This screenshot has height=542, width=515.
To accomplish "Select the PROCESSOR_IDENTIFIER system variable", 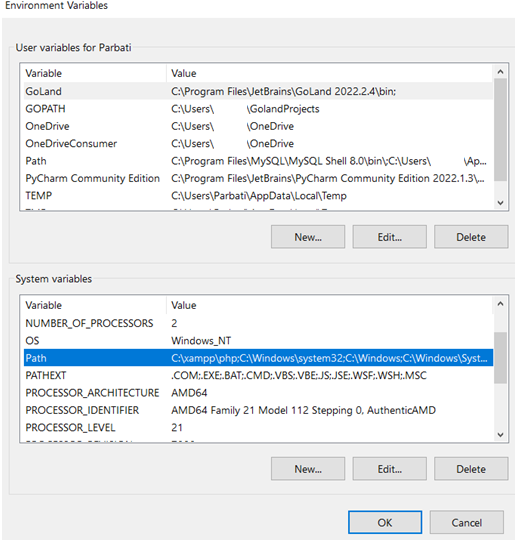I will tap(258, 410).
